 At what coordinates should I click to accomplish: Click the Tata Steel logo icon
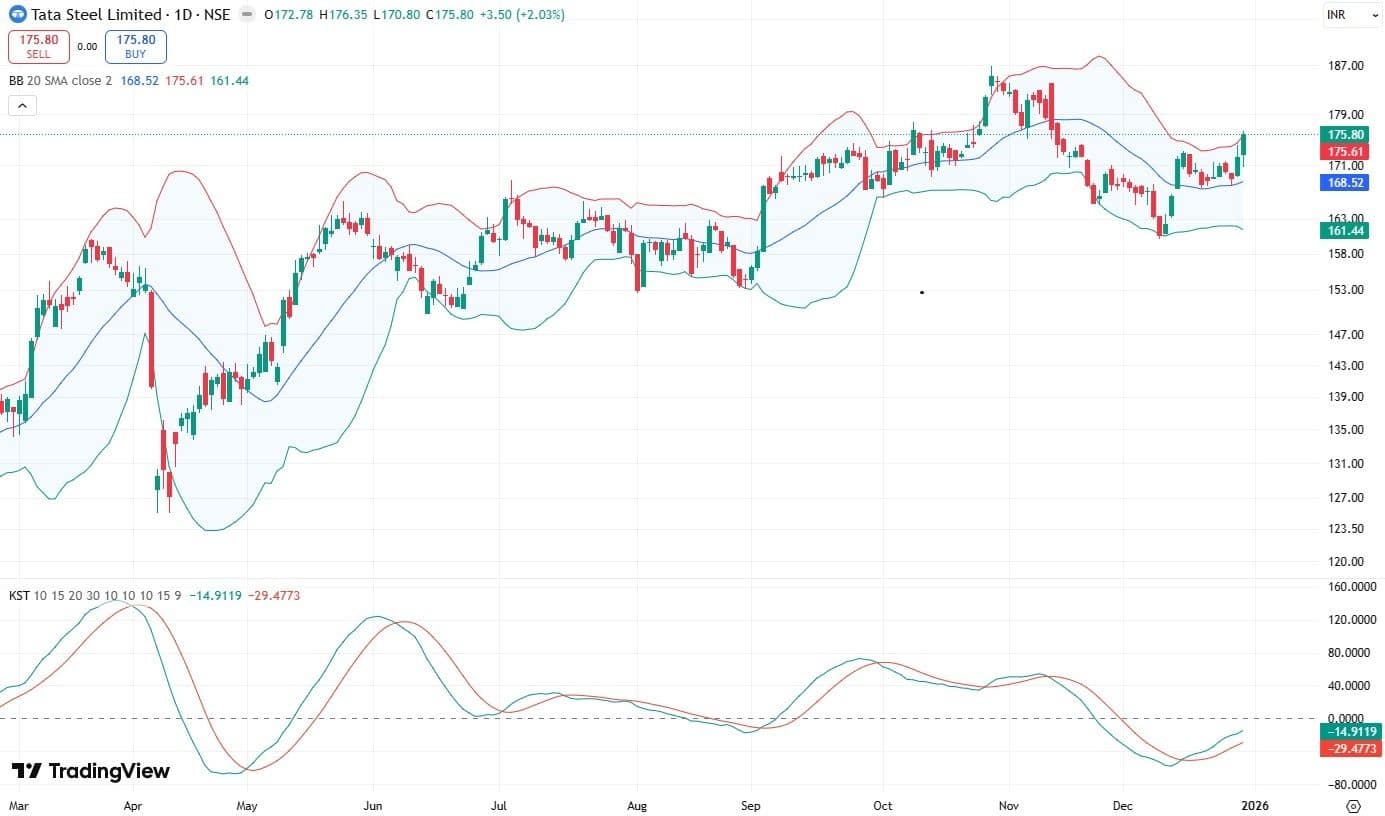point(18,15)
